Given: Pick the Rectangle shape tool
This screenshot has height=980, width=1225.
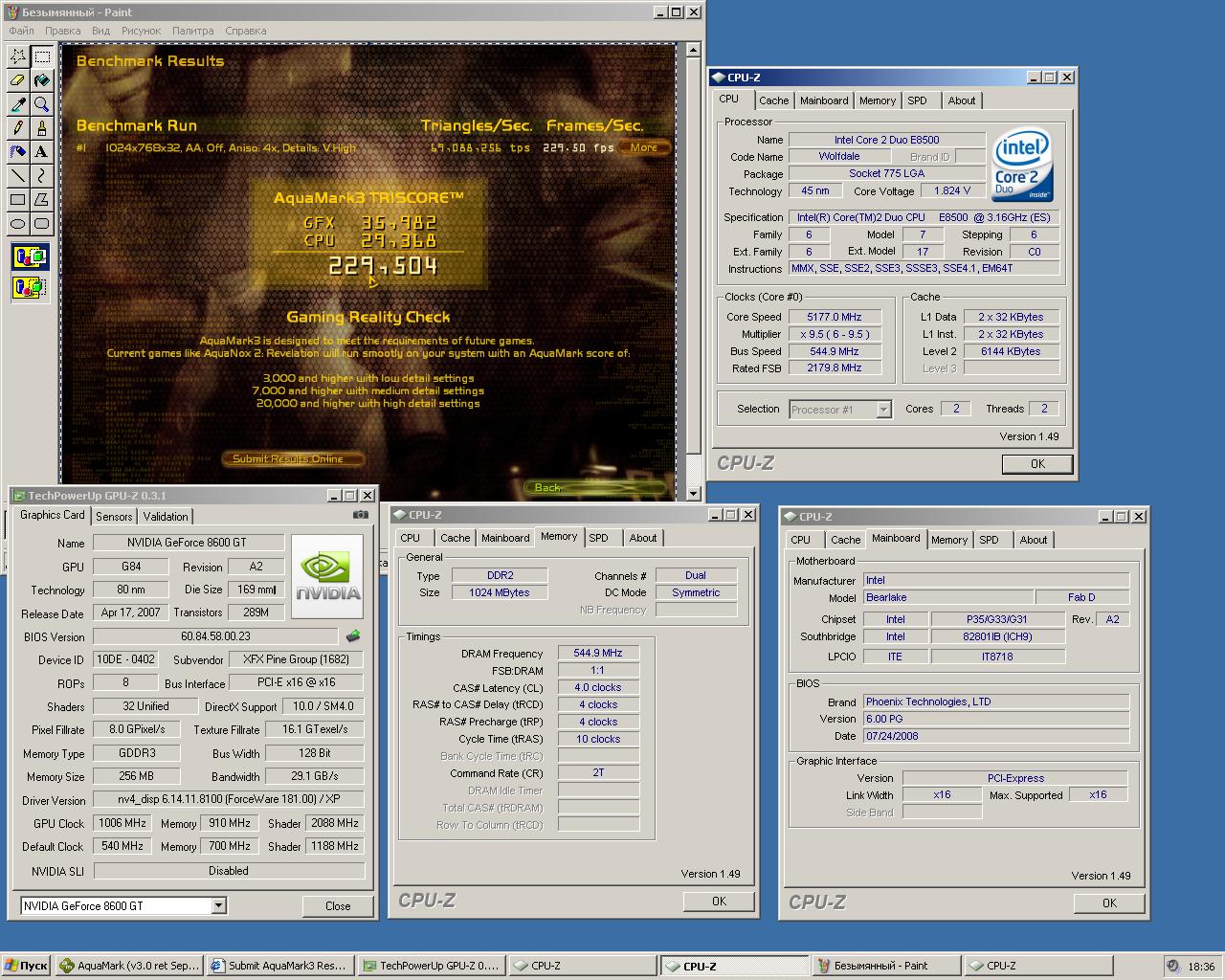Looking at the screenshot, I should (x=18, y=199).
